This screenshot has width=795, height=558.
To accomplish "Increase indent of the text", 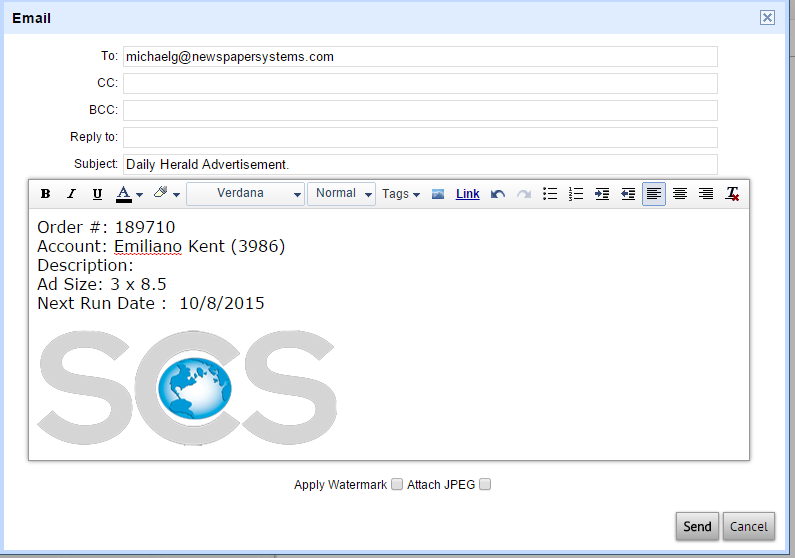I will click(x=602, y=194).
